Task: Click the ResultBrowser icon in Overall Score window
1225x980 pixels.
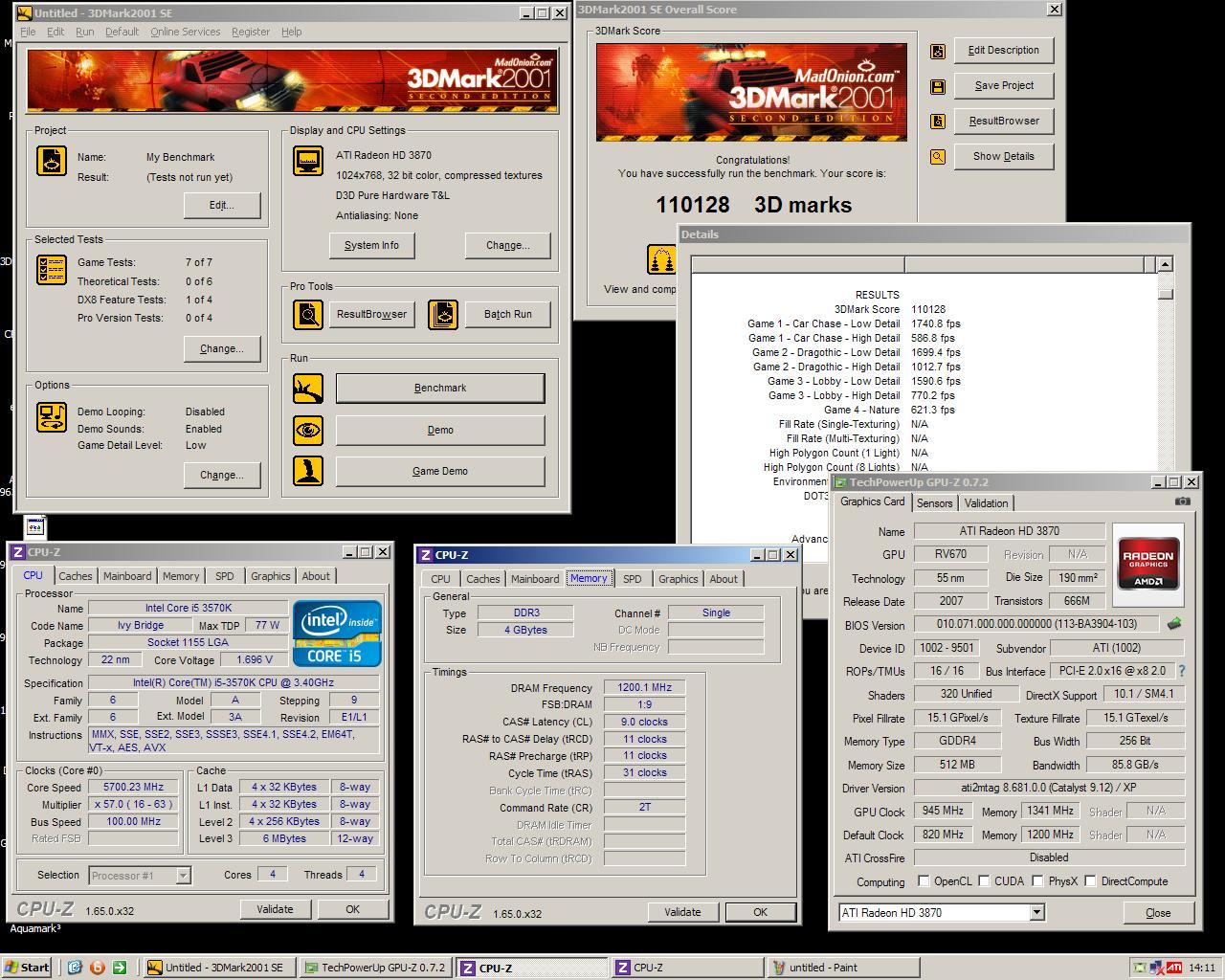Action: click(x=938, y=122)
